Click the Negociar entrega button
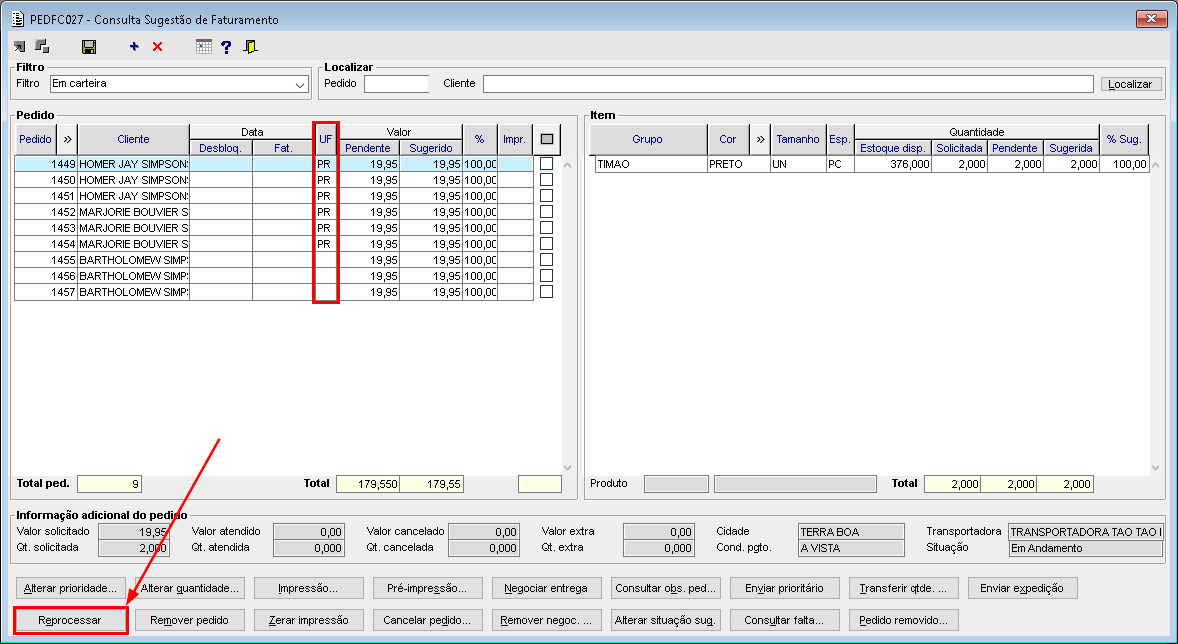This screenshot has height=644, width=1178. [x=546, y=588]
